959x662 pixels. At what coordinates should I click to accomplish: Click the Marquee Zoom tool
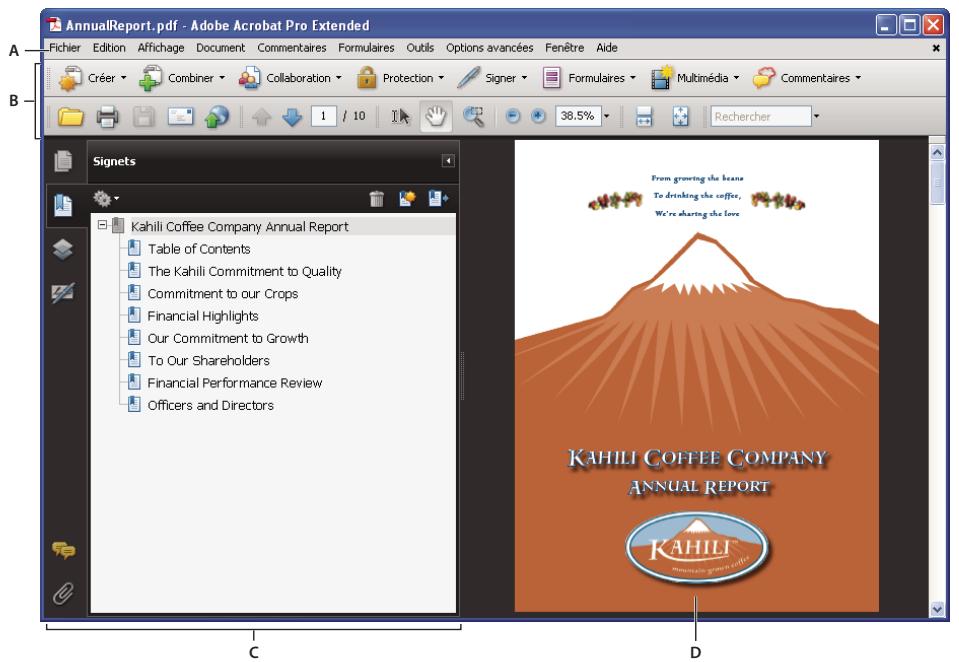click(x=473, y=116)
